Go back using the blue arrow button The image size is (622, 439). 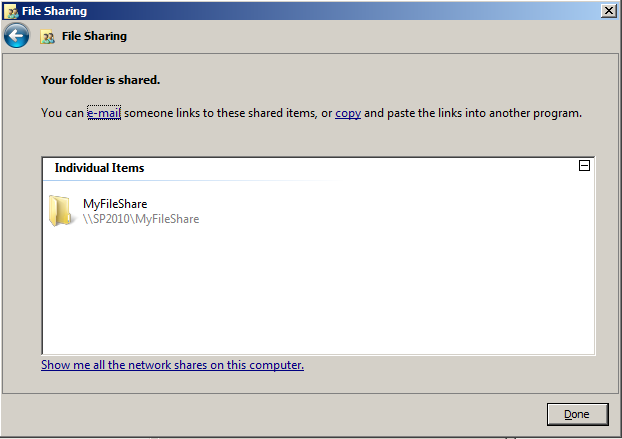click(x=16, y=36)
